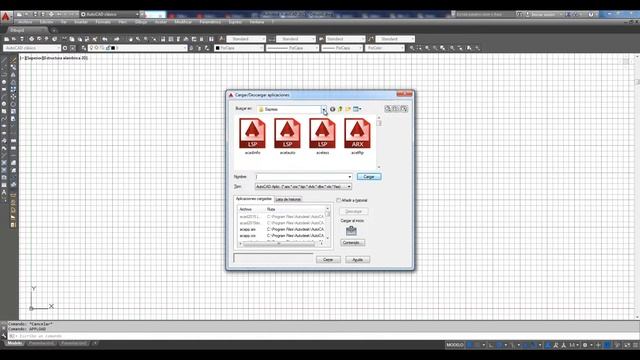640x360 pixels.
Task: Click the Cargar al inicio briefcase icon
Action: click(x=351, y=231)
